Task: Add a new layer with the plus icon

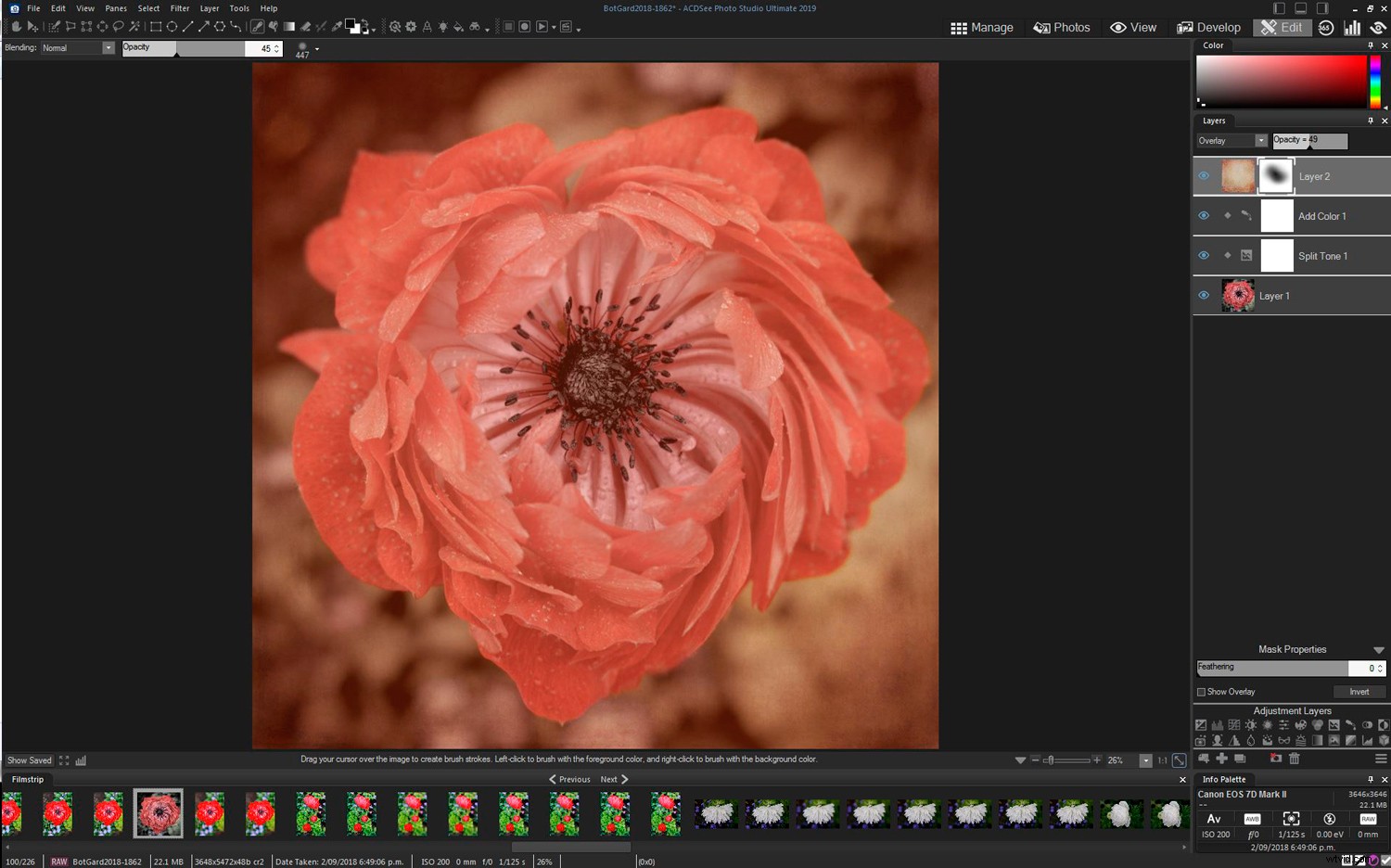Action: [x=1221, y=758]
